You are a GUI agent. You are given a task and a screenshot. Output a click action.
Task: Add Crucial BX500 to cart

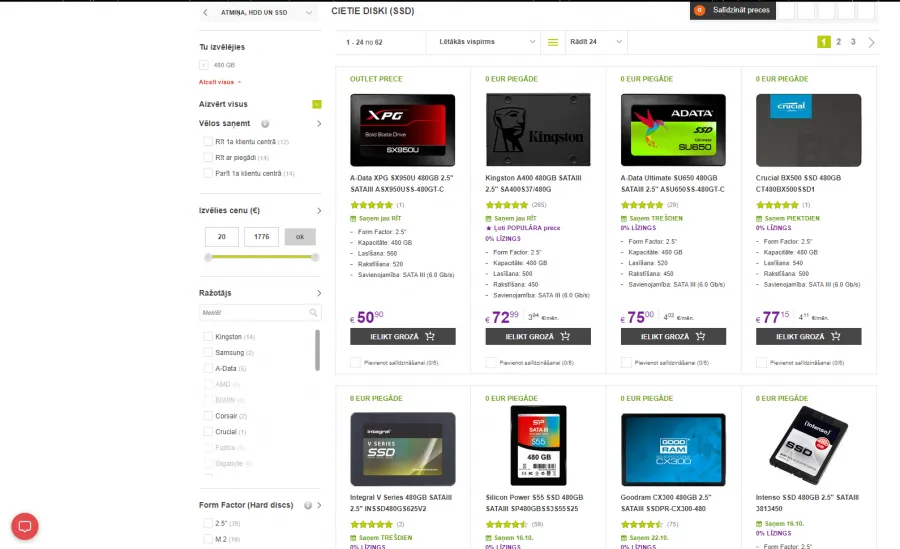pos(808,337)
